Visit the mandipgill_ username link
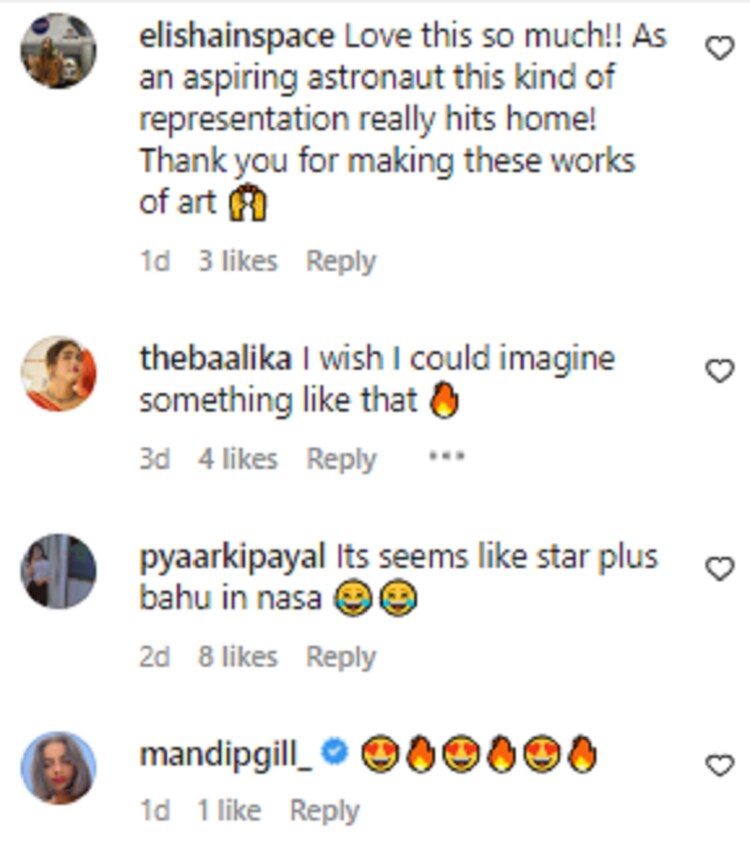Viewport: 750px width, 841px height. pyautogui.click(x=226, y=755)
